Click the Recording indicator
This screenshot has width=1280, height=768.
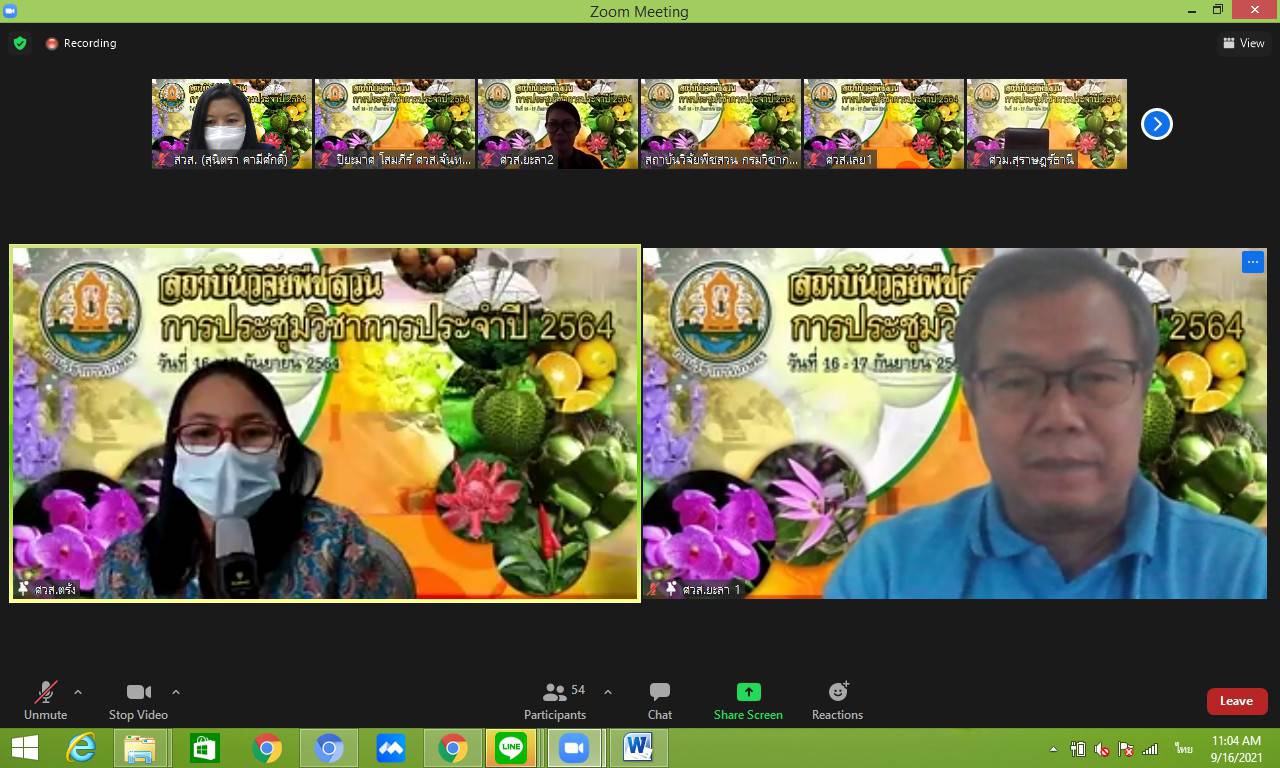tap(80, 43)
